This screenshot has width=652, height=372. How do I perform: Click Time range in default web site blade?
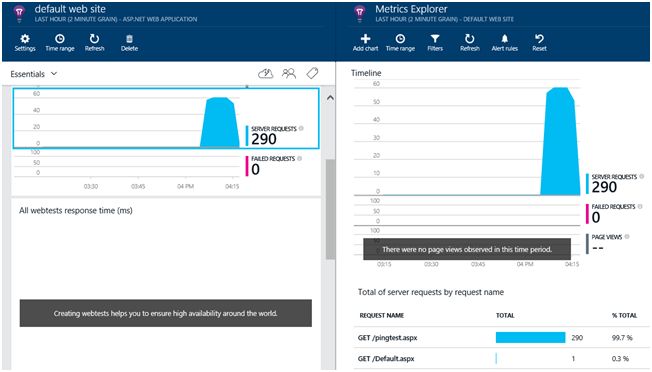[x=60, y=43]
